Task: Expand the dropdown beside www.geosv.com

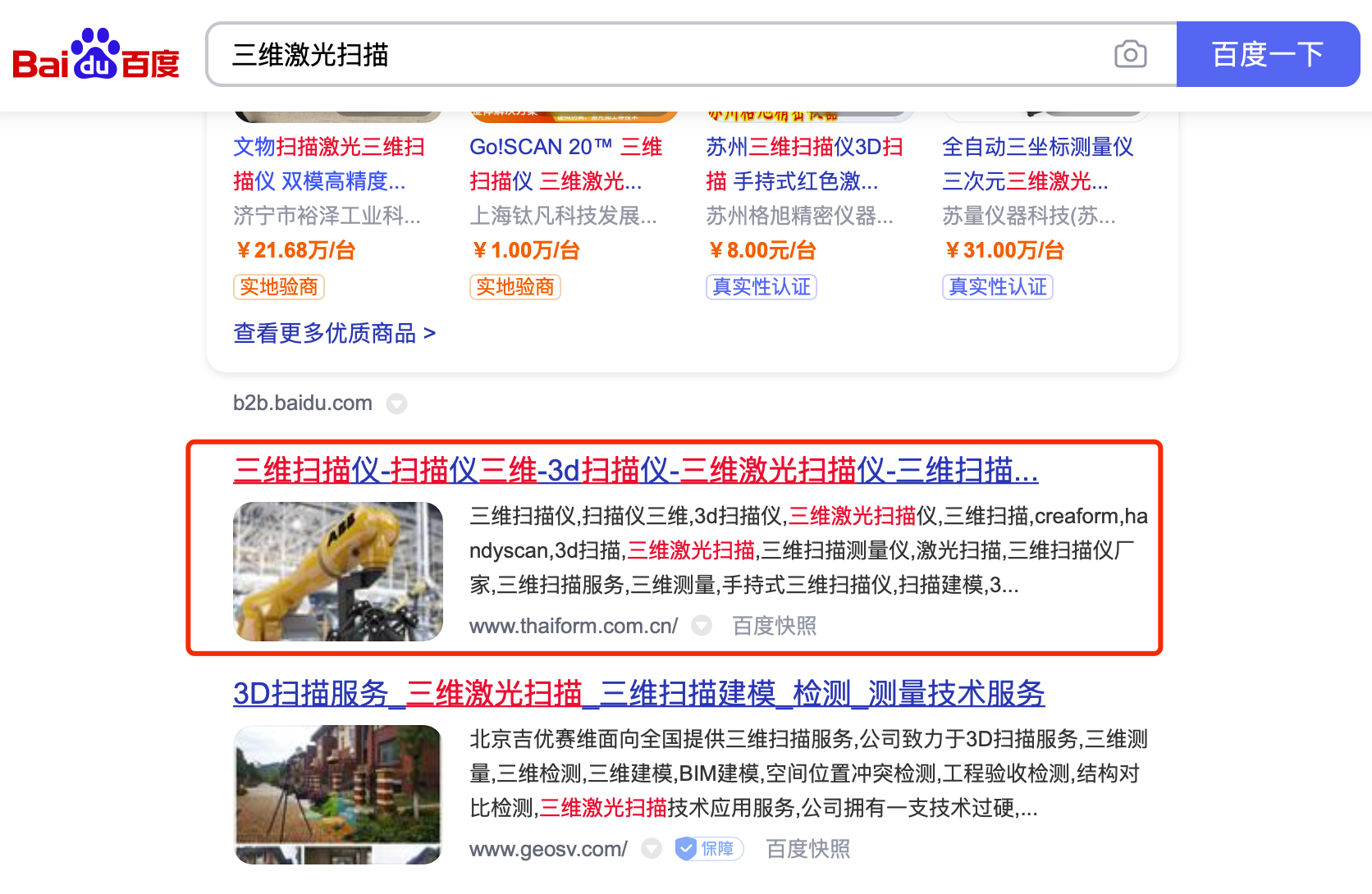Action: point(652,849)
